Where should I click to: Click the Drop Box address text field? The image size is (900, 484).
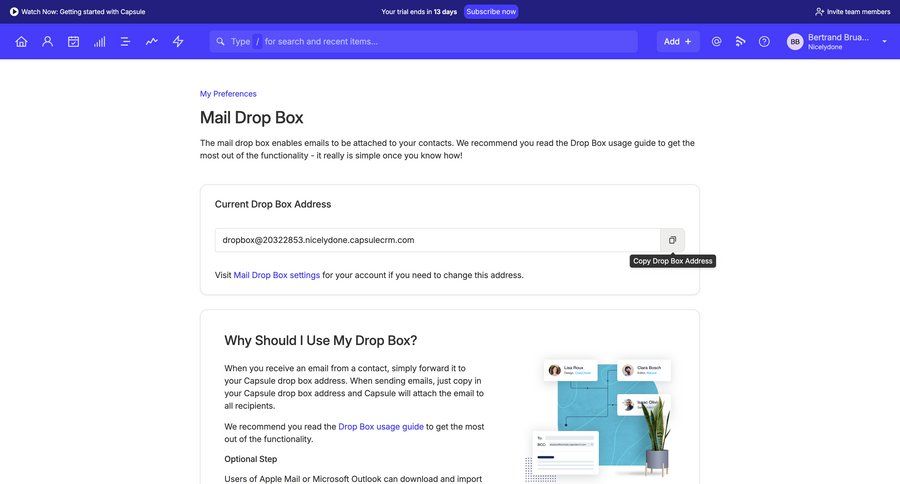click(x=437, y=240)
